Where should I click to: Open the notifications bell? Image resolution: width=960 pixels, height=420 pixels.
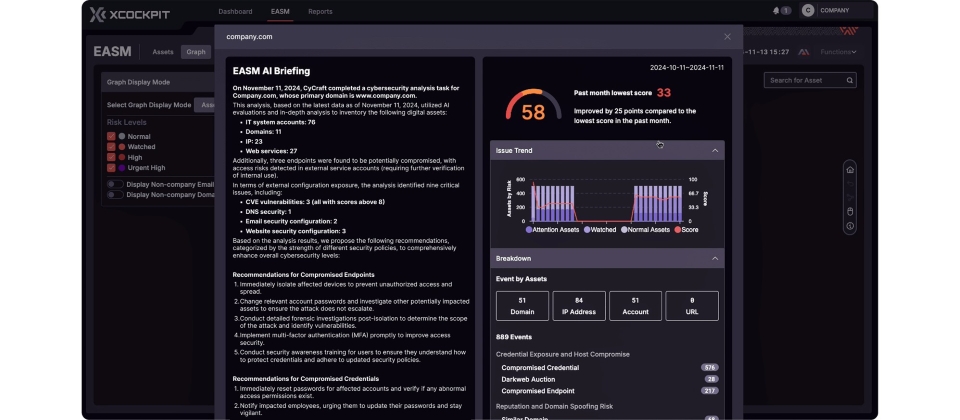776,11
